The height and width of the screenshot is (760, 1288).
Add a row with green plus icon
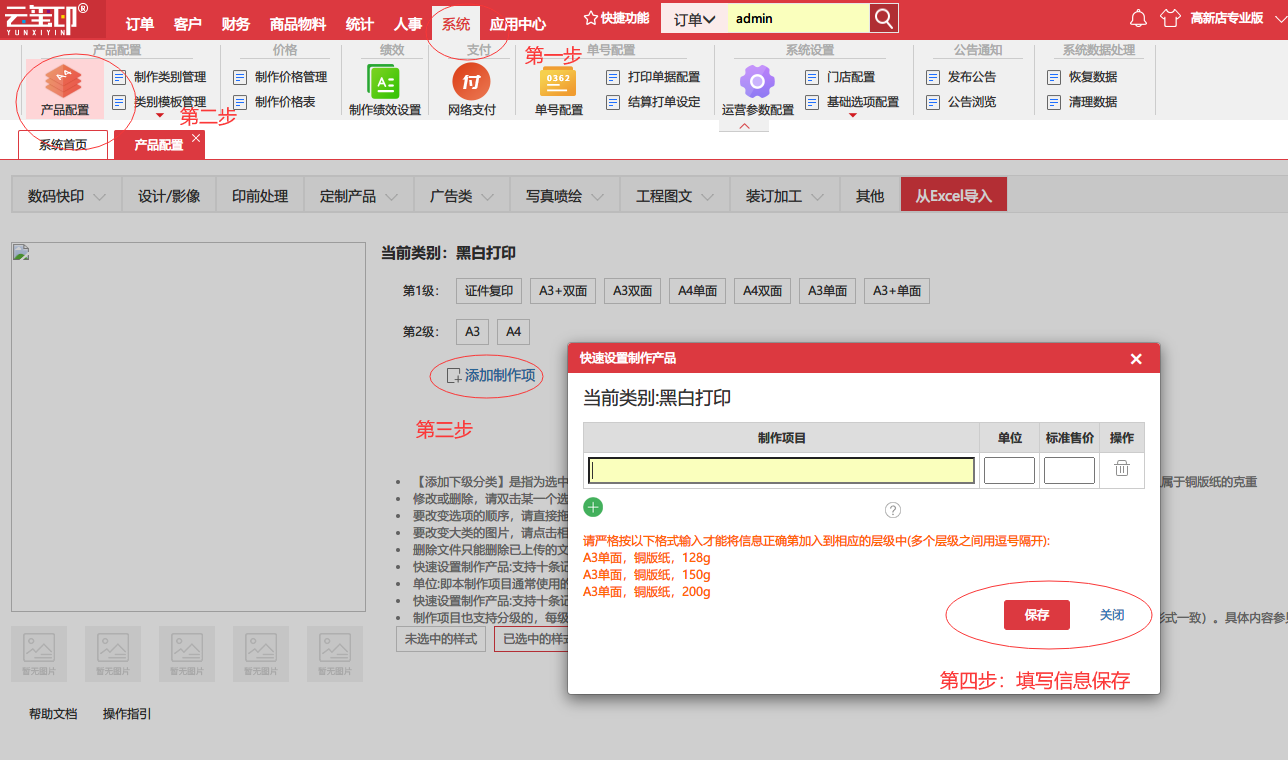pos(593,507)
